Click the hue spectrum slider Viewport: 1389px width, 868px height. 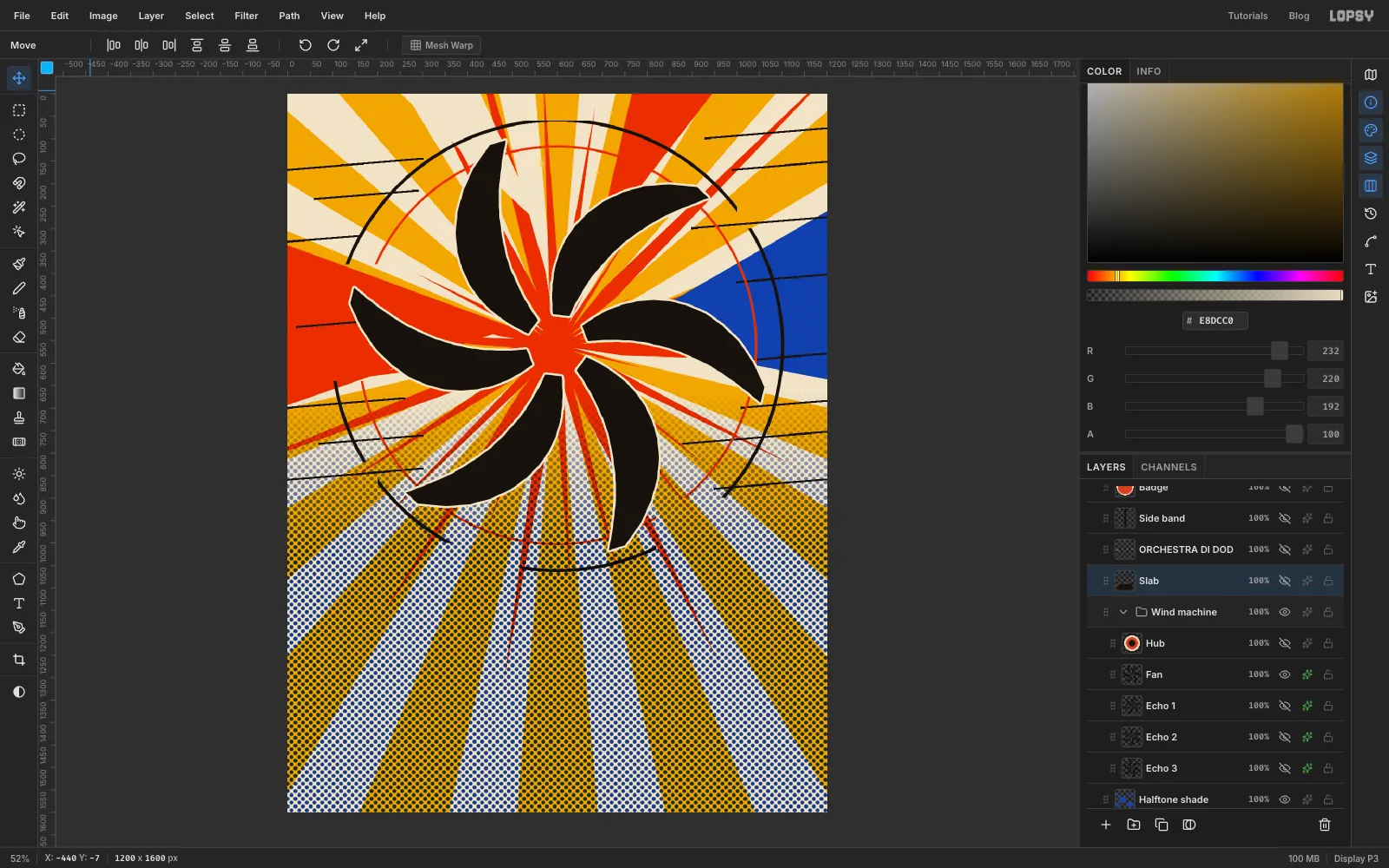coord(1215,276)
